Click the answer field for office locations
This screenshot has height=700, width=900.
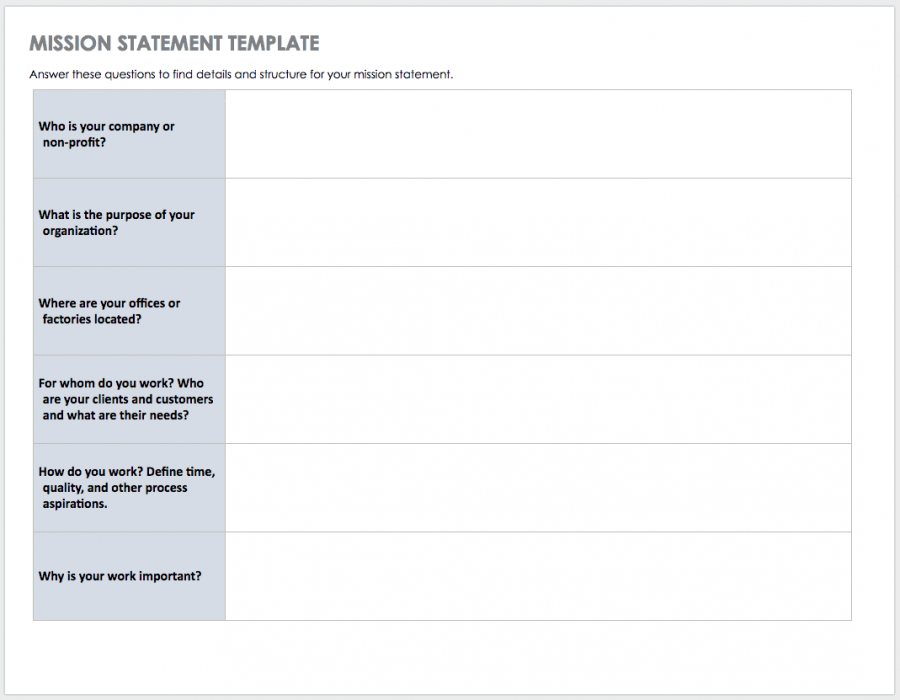point(540,311)
